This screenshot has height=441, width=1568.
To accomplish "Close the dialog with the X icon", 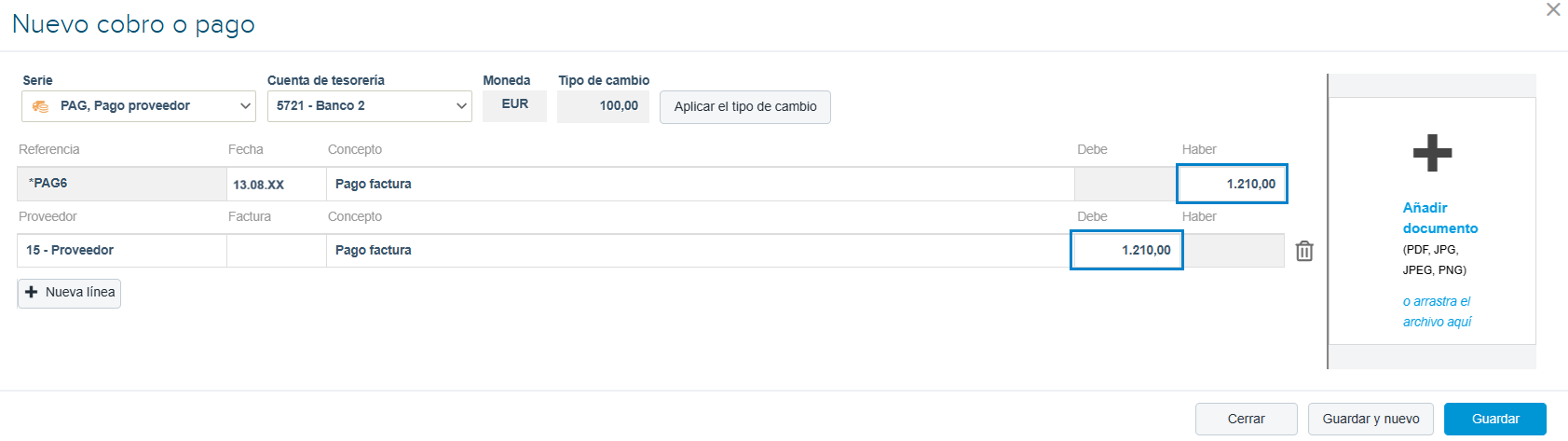I will coord(1553,9).
